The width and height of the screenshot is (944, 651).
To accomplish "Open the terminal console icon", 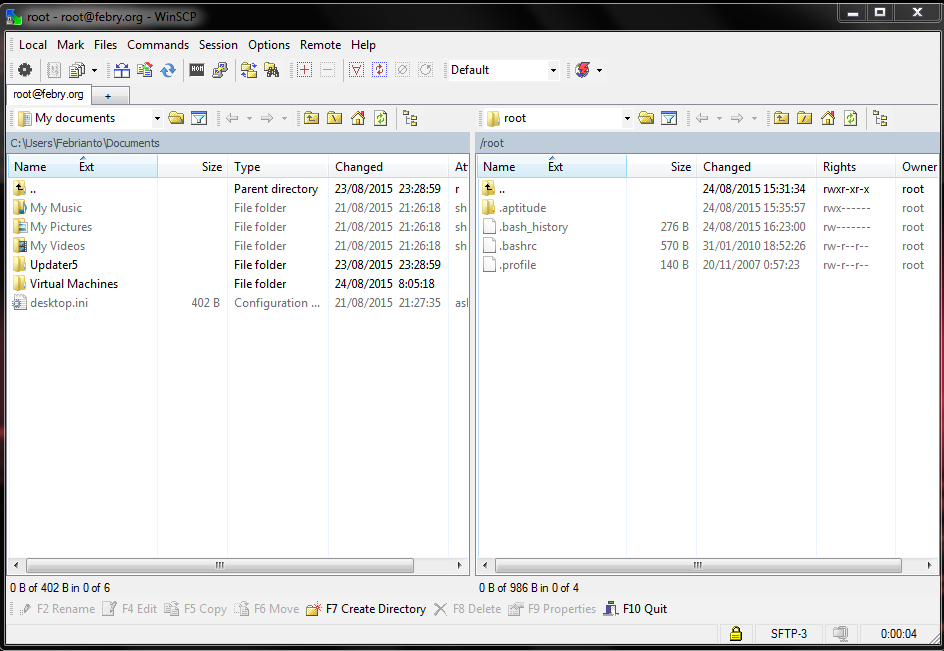I will [197, 70].
